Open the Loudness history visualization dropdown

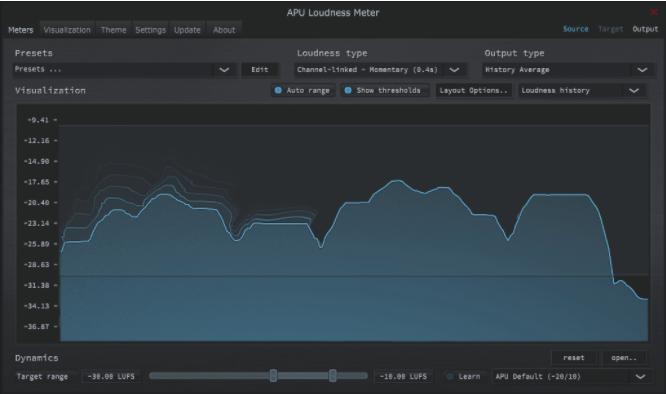(582, 90)
